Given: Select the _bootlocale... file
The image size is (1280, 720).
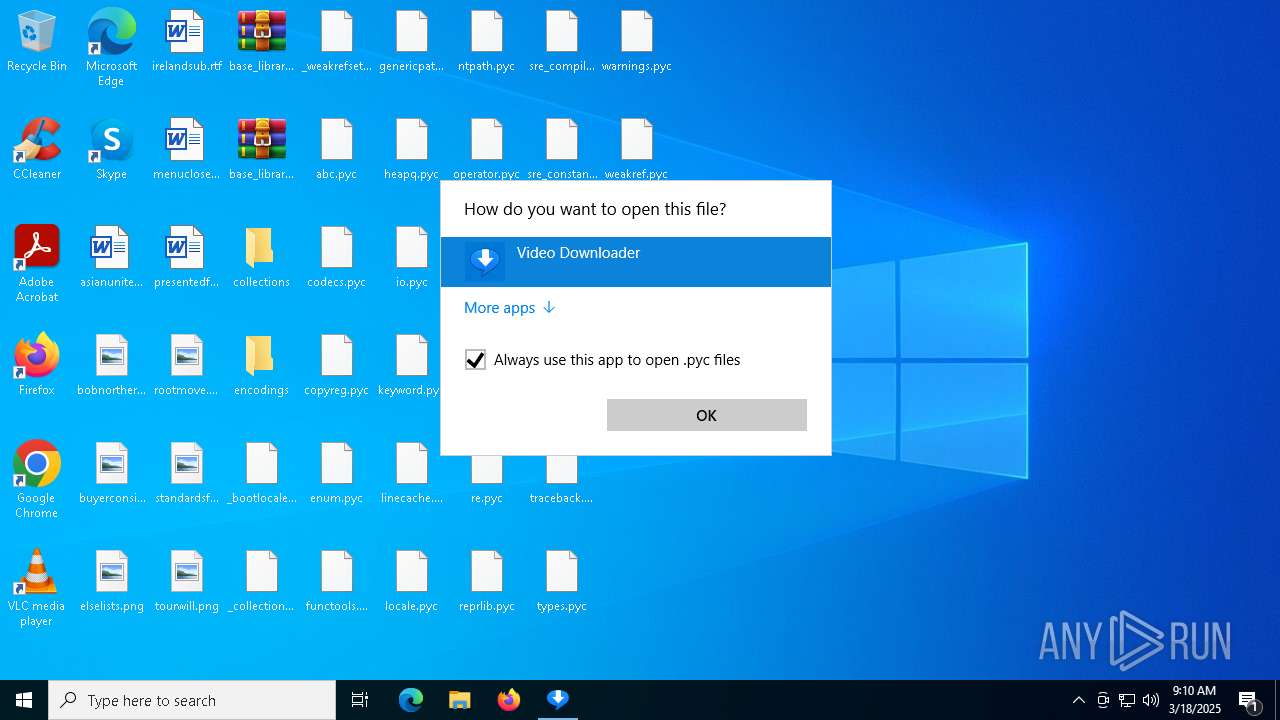Looking at the screenshot, I should (x=262, y=474).
